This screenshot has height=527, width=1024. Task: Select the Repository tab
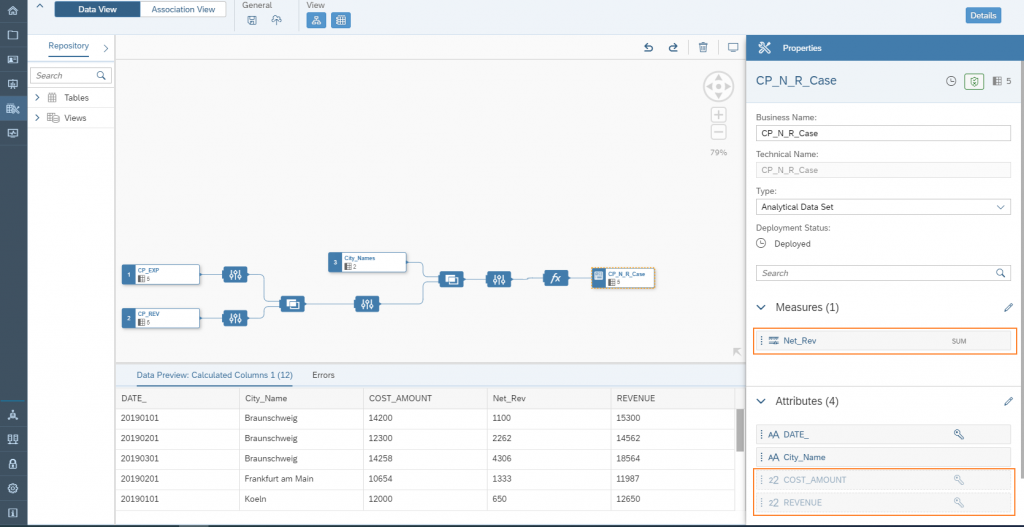click(x=68, y=46)
